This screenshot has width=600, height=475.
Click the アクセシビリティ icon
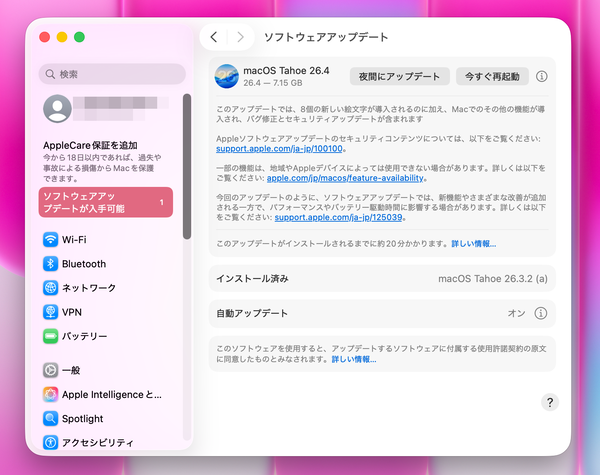click(50, 442)
